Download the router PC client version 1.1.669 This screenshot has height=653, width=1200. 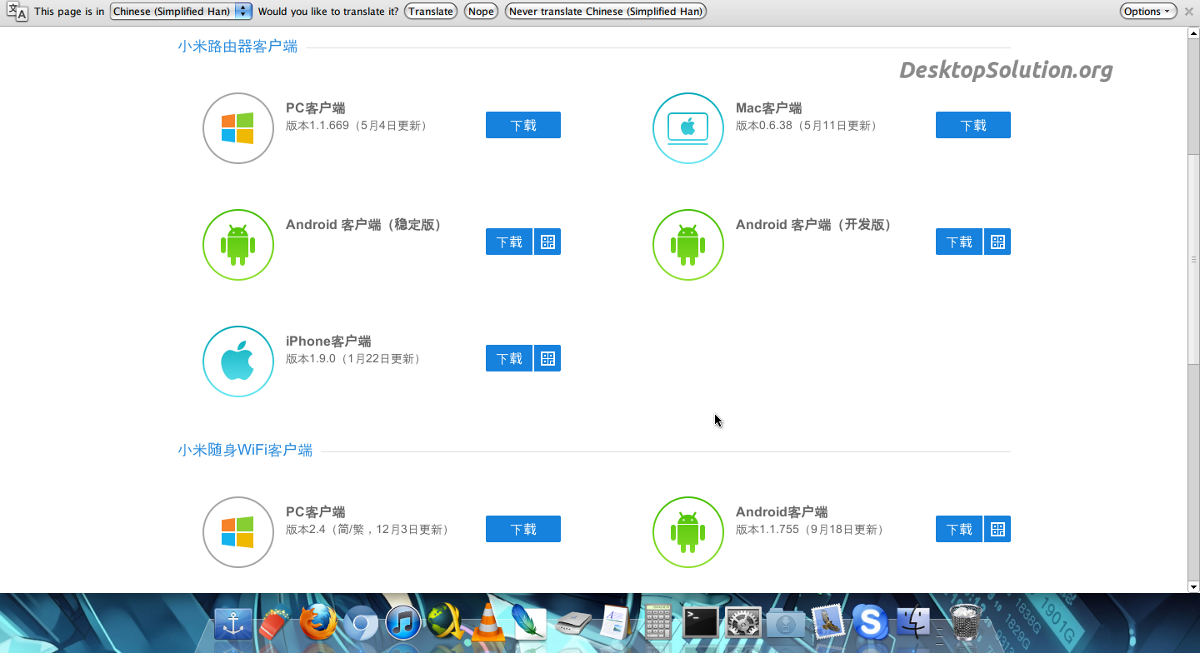[x=523, y=125]
